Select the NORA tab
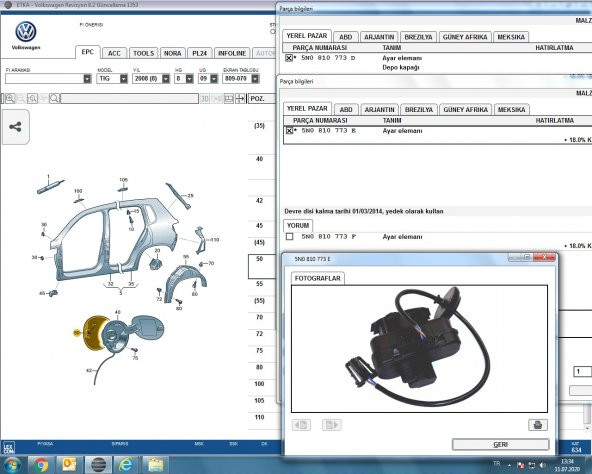This screenshot has height=474, width=592. click(x=173, y=53)
